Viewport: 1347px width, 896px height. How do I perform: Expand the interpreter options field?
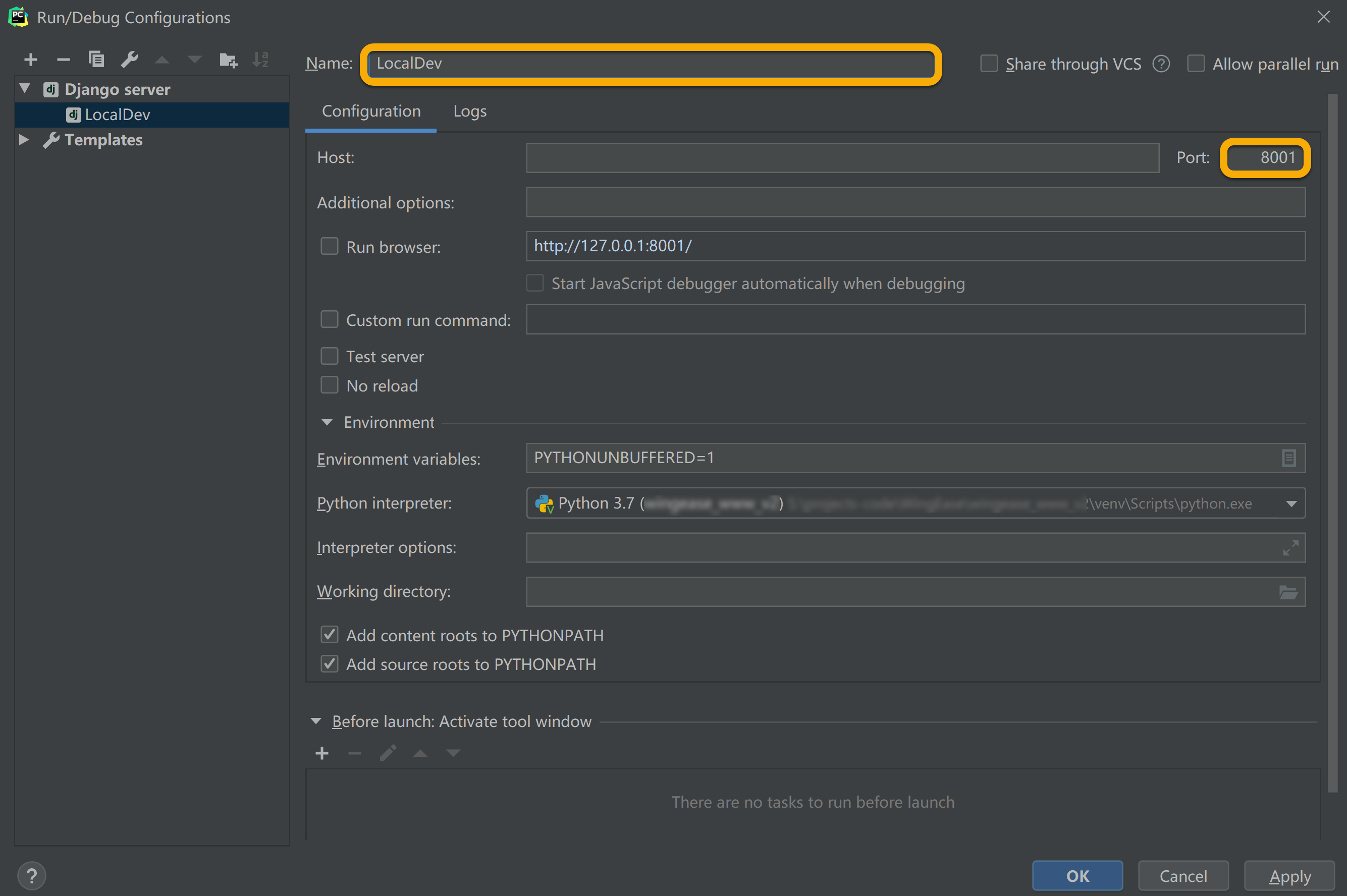pos(1290,548)
